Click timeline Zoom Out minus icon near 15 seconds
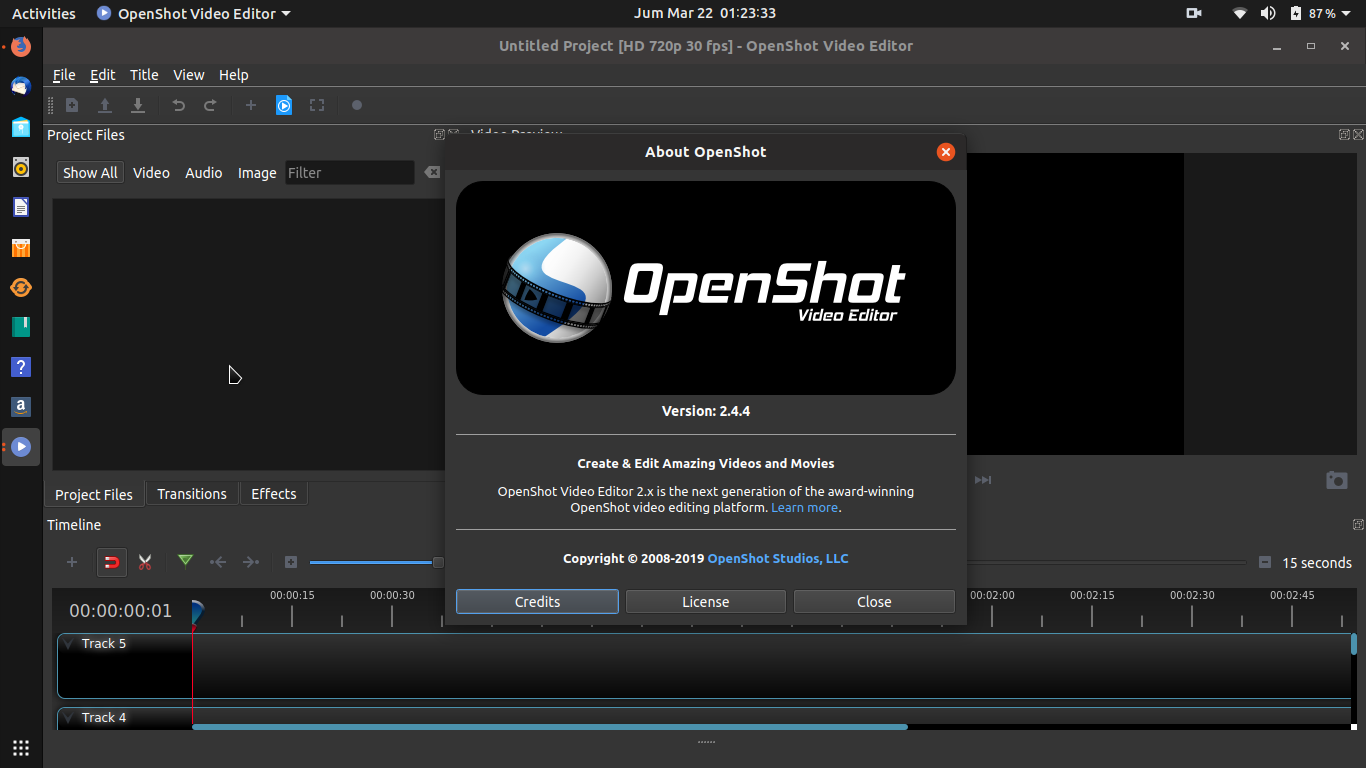1366x768 pixels. point(1265,562)
